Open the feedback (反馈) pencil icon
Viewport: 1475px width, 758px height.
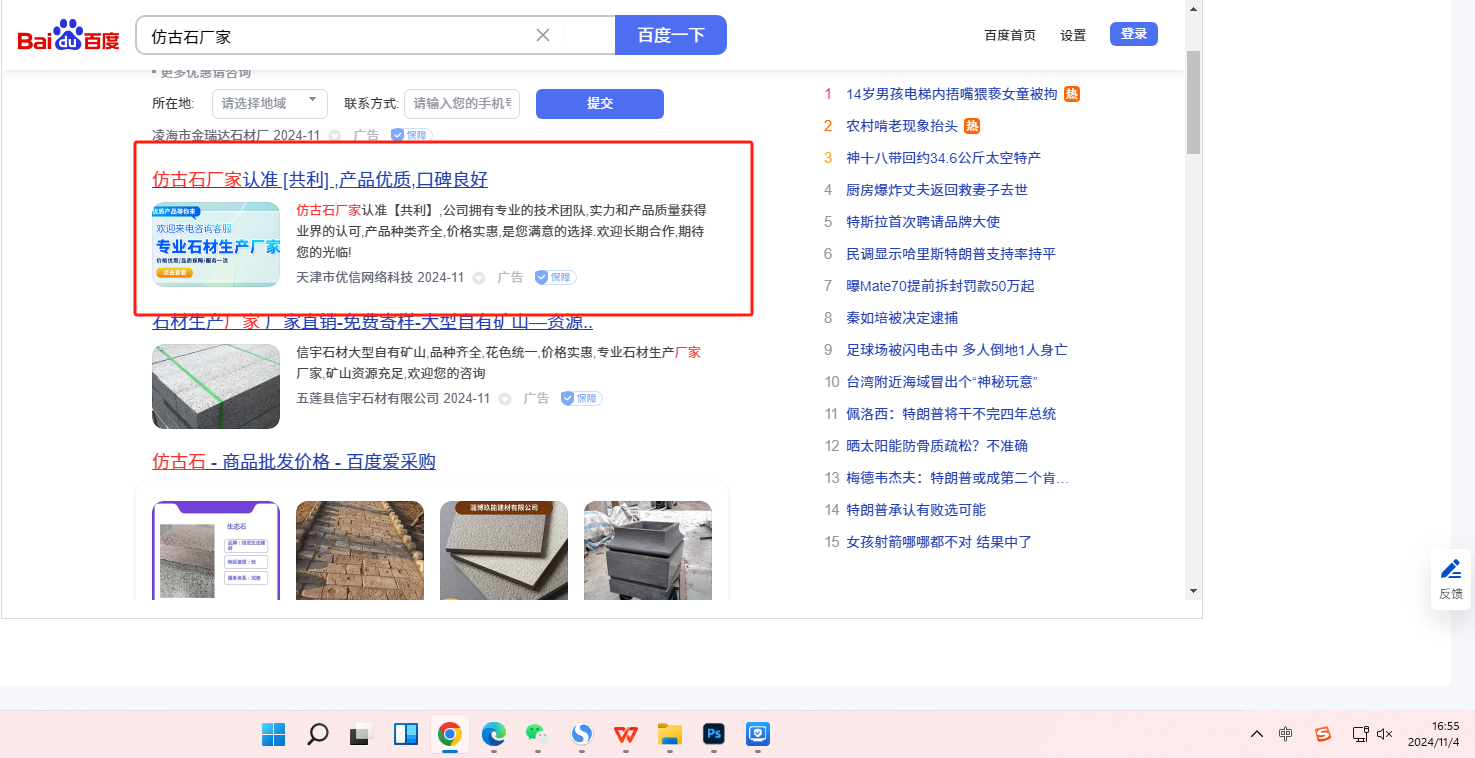[x=1451, y=569]
